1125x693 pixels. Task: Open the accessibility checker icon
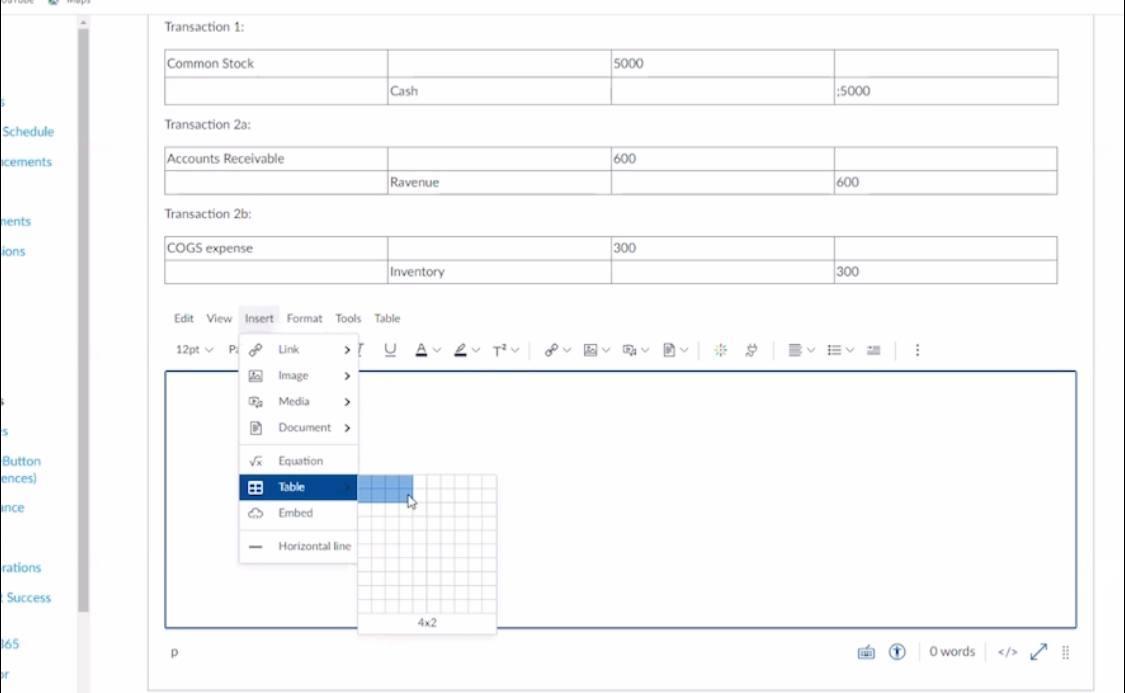(897, 651)
